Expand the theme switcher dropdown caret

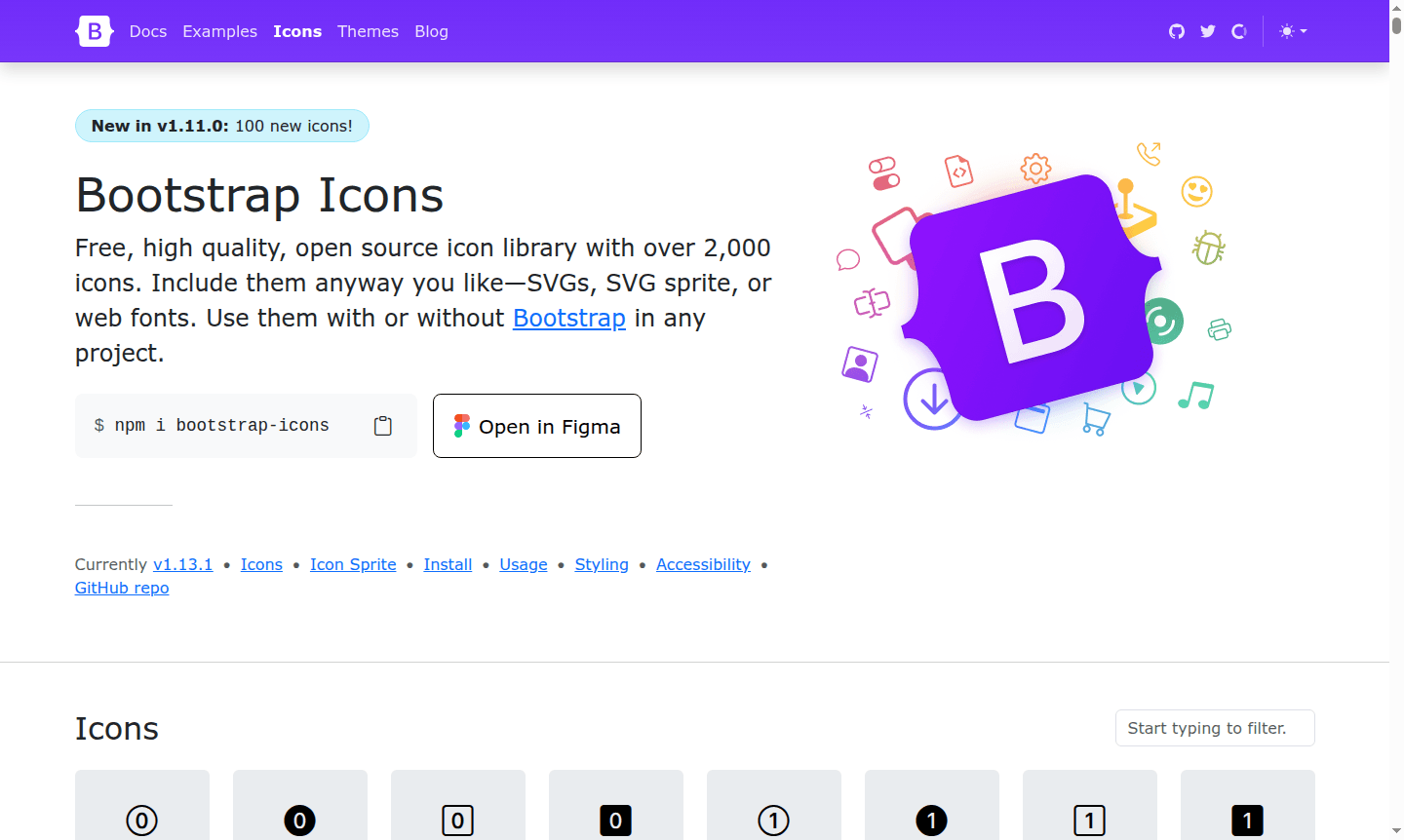coord(1304,31)
